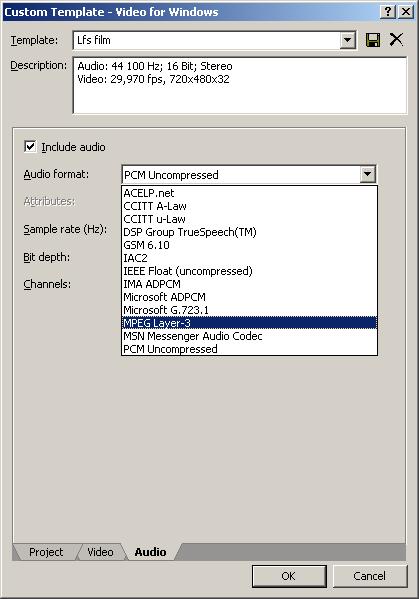The height and width of the screenshot is (599, 419).
Task: Select Microsoft ADPCM format
Action: click(x=249, y=297)
